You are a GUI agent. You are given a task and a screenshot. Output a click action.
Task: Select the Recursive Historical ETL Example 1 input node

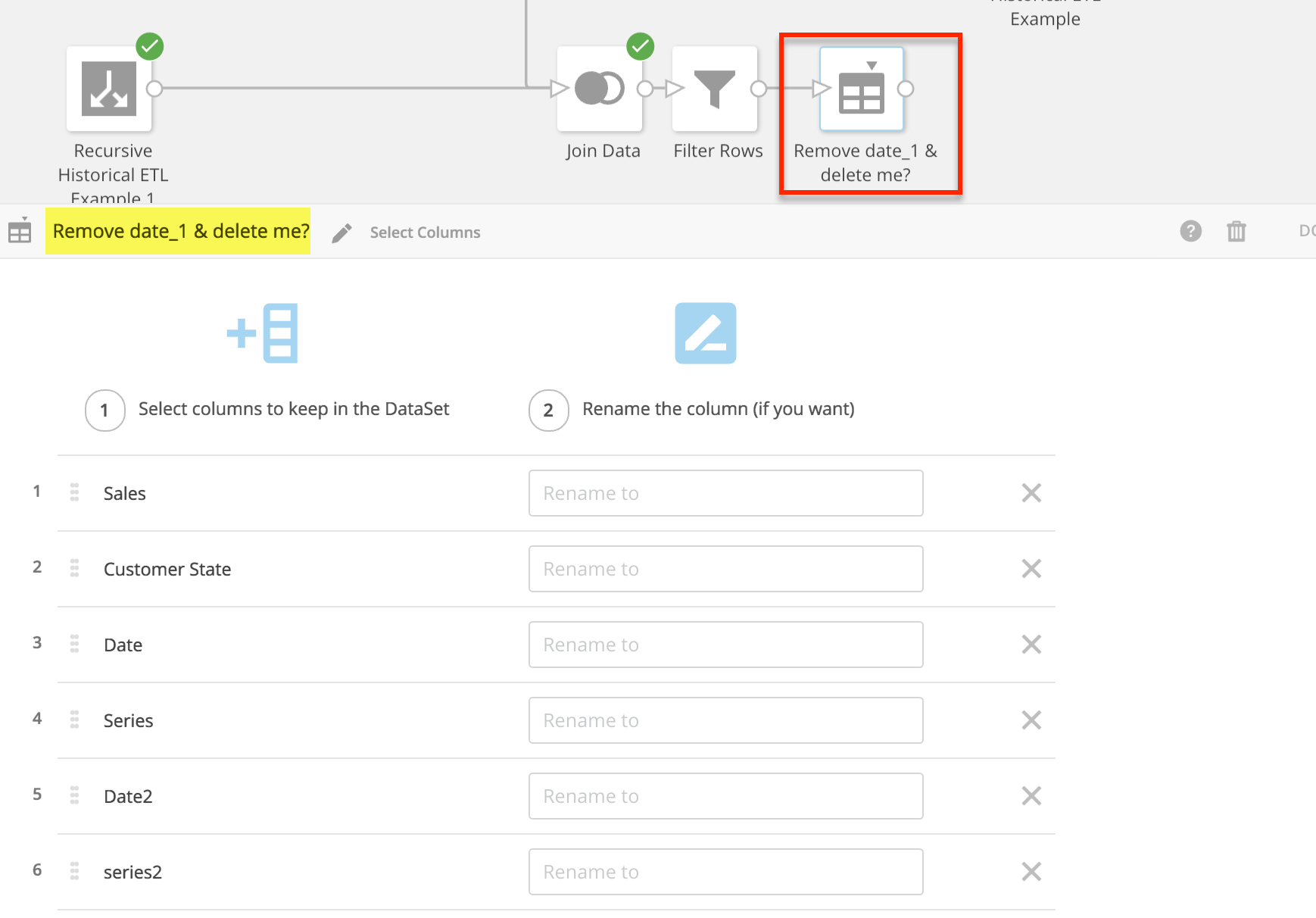109,89
